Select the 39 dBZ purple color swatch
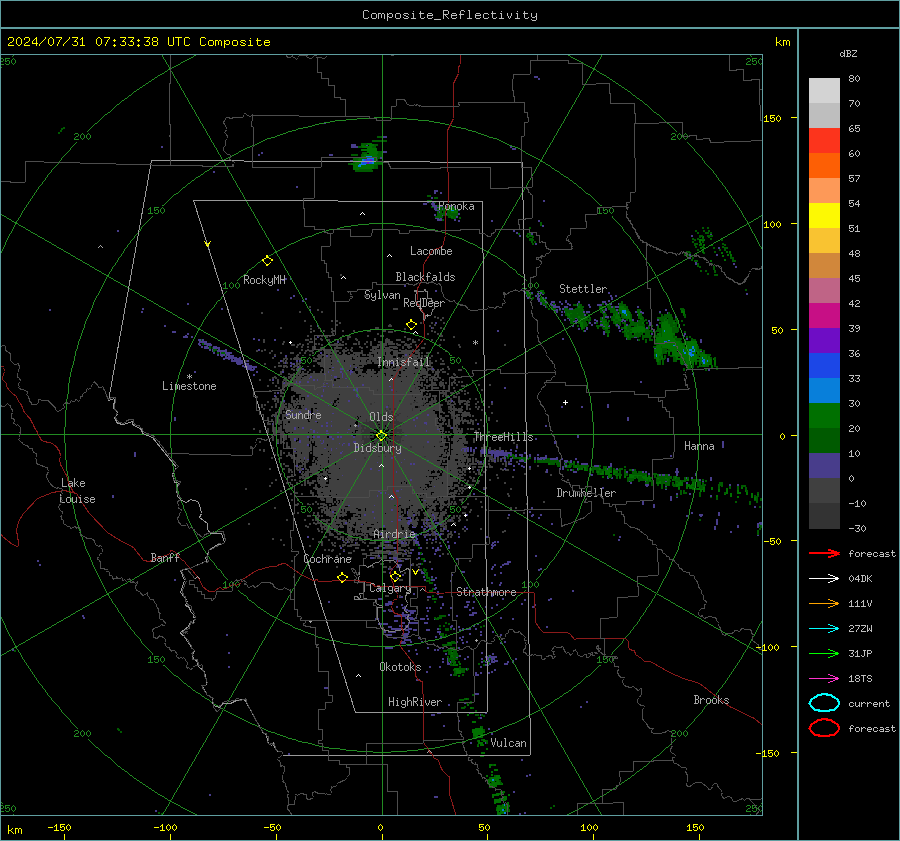900x841 pixels. [824, 340]
